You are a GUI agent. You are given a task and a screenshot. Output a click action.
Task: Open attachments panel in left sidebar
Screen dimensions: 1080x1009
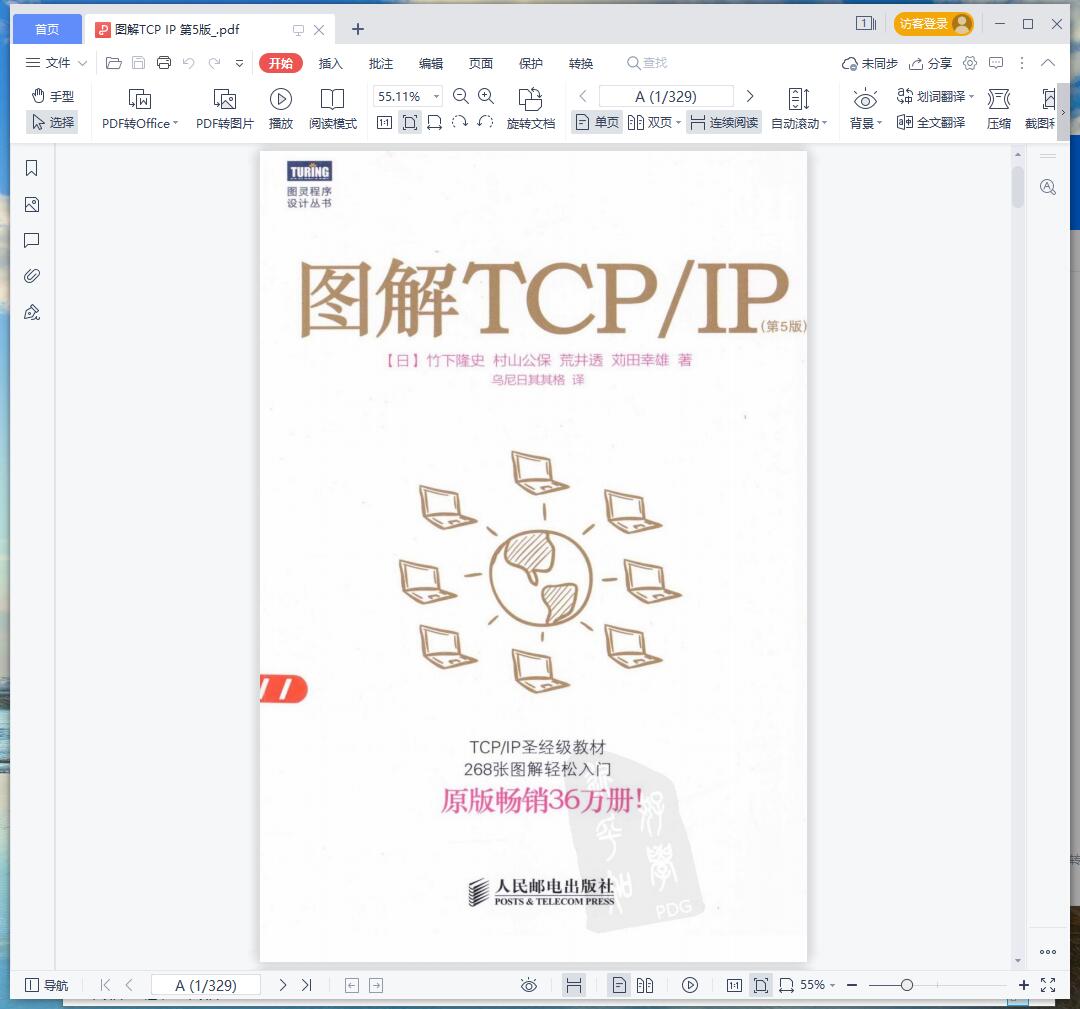click(x=32, y=276)
